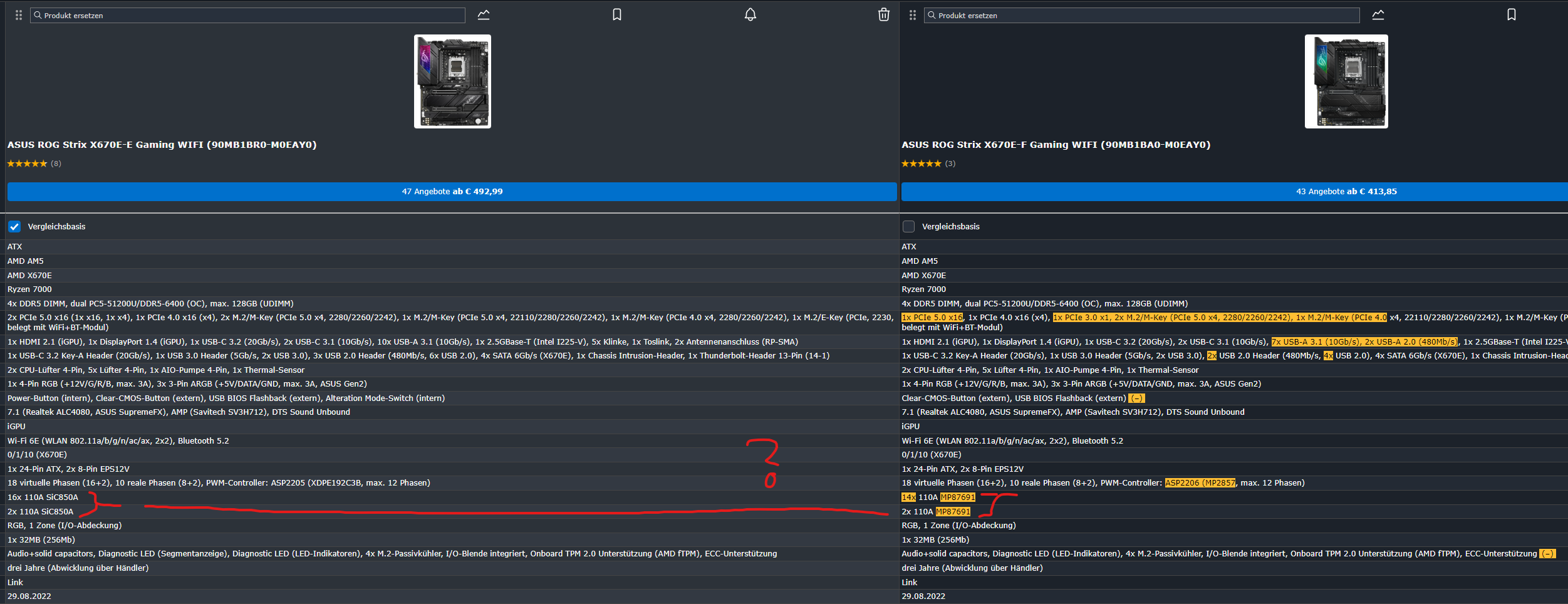Click 'Ryzen 7000' in left column
Image resolution: width=1568 pixels, height=604 pixels.
(x=29, y=289)
